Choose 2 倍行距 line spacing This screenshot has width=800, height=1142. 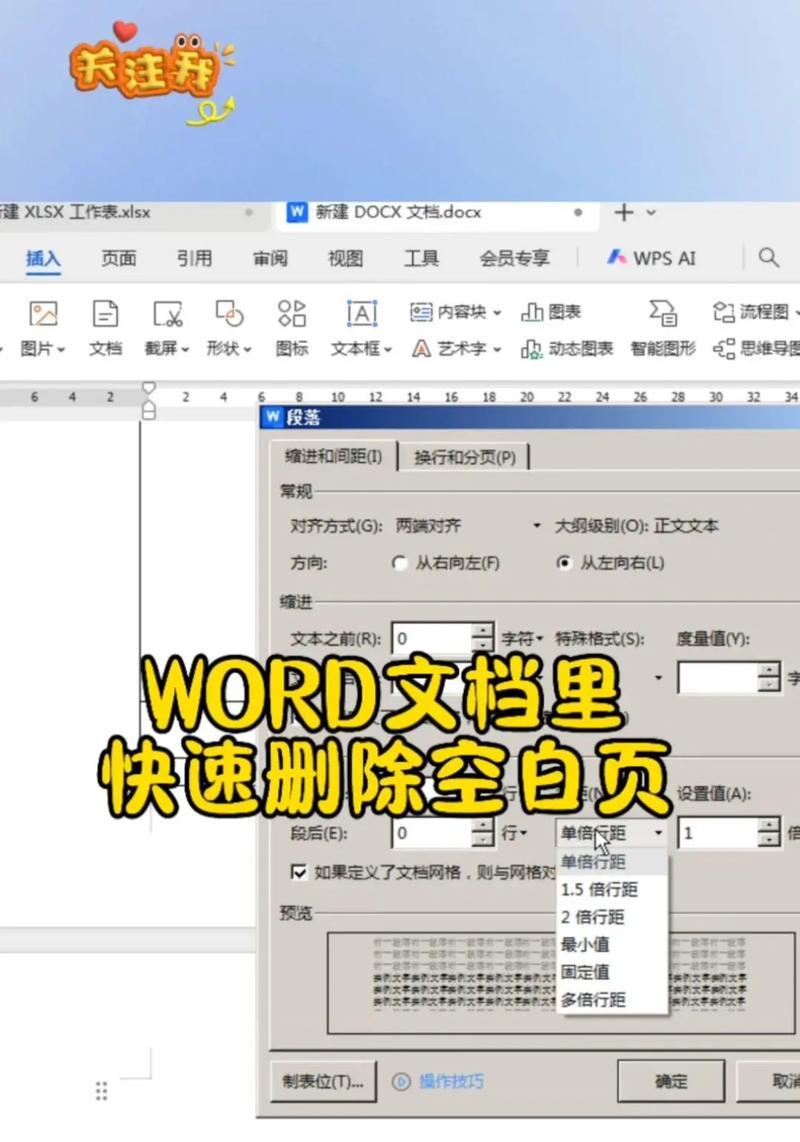click(x=611, y=917)
